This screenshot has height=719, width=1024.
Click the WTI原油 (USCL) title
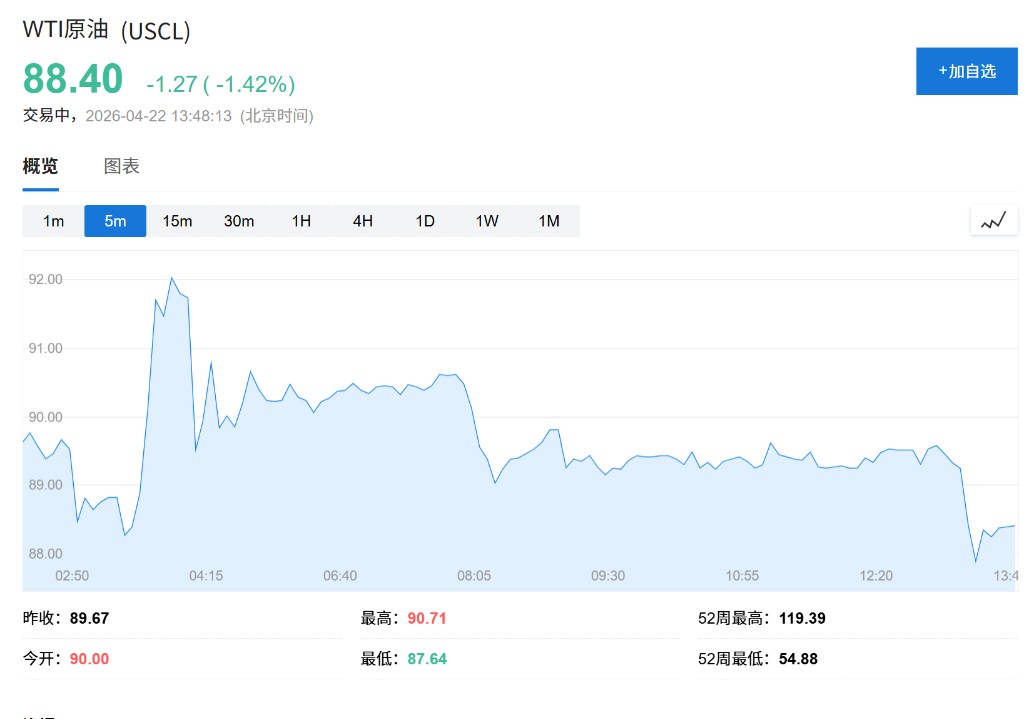106,31
